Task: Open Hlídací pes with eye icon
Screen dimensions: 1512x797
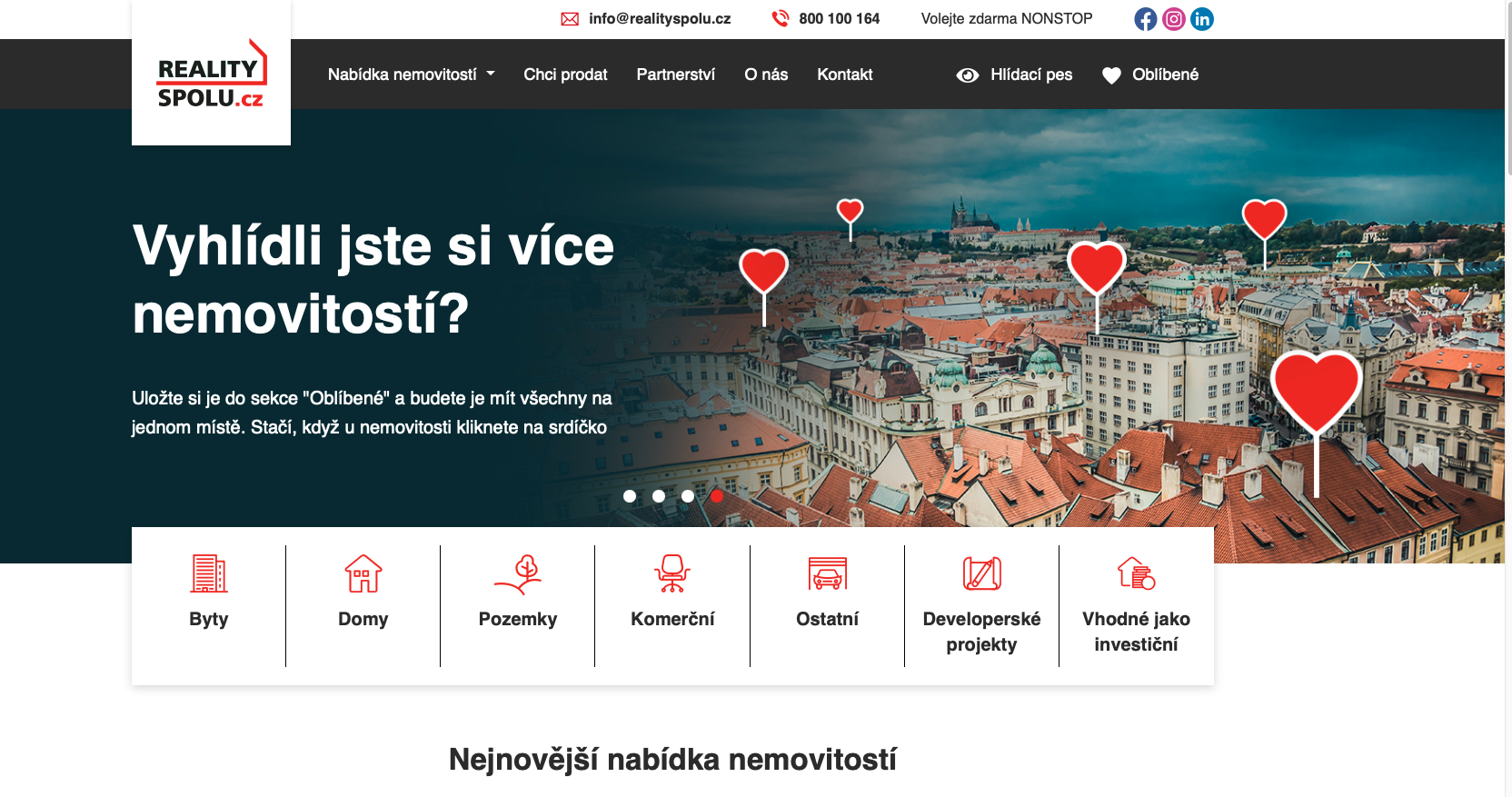Action: pos(1014,75)
